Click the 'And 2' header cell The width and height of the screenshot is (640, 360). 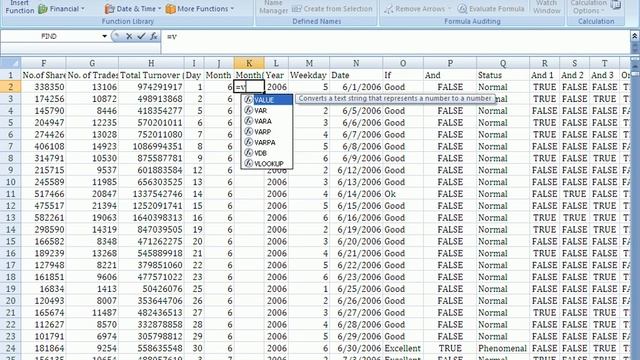[x=574, y=75]
